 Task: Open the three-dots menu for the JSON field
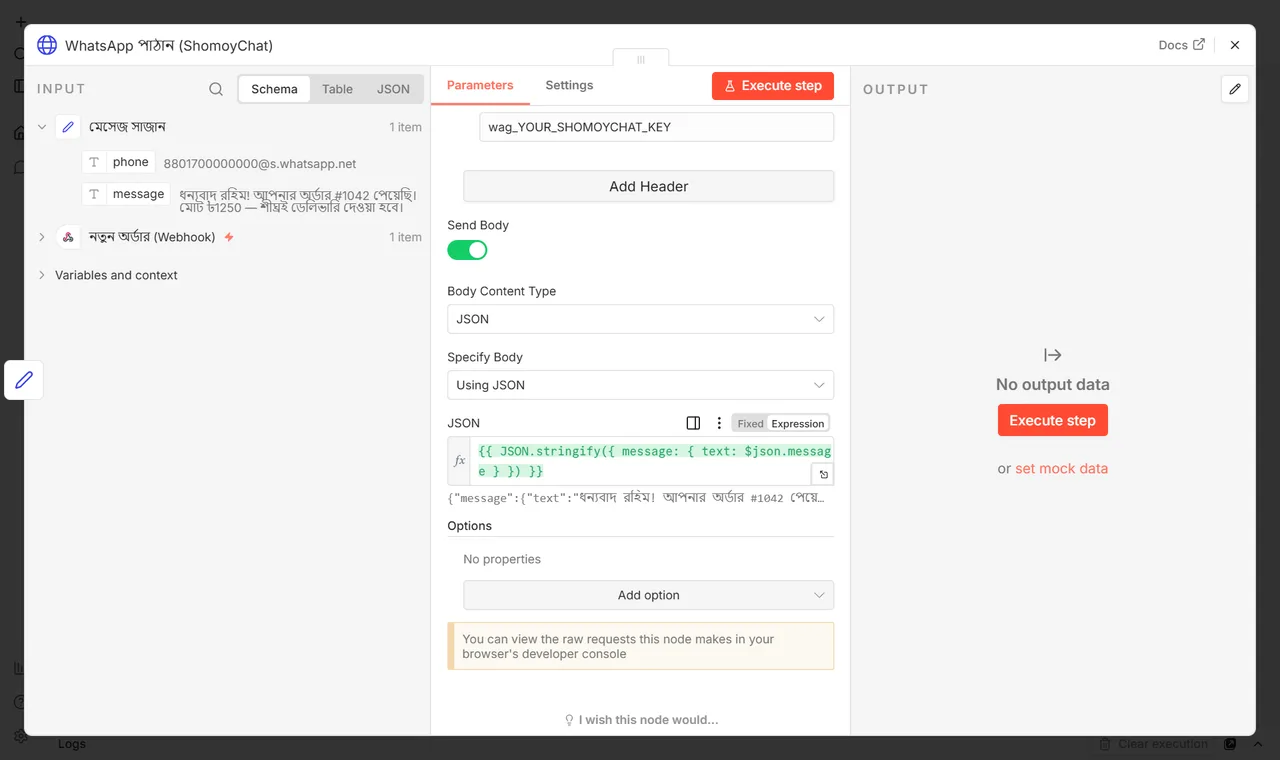point(719,423)
